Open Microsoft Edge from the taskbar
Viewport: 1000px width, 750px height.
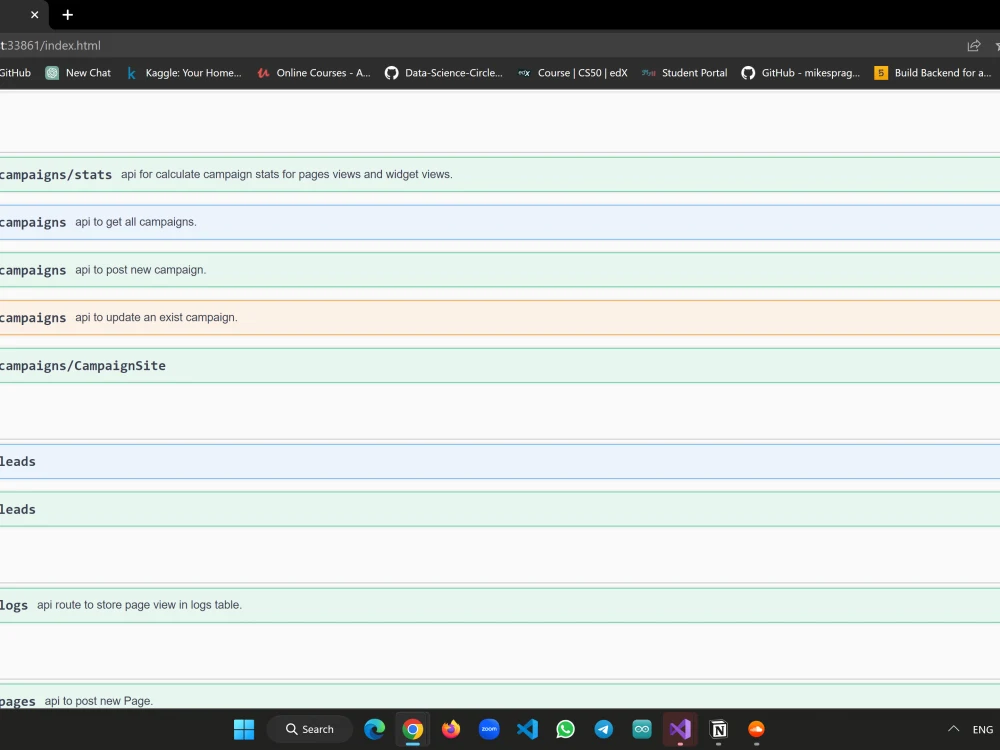click(374, 729)
